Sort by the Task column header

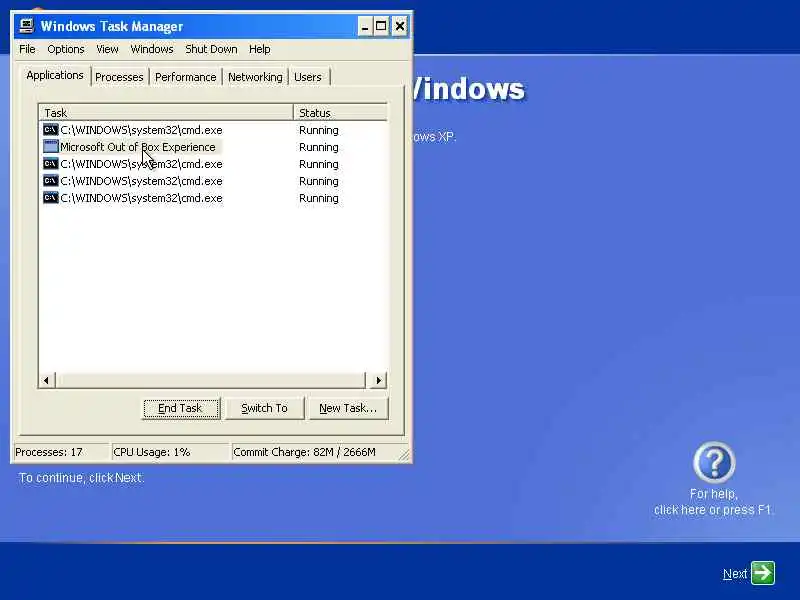(166, 112)
